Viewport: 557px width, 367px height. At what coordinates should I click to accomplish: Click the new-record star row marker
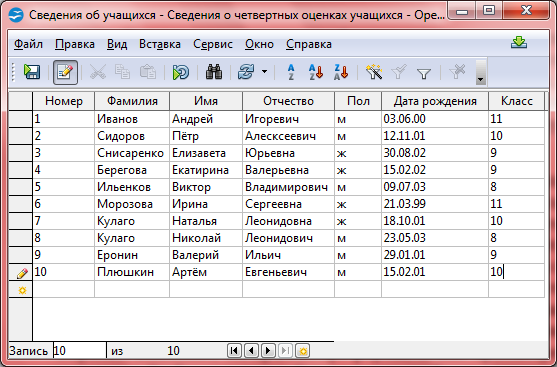point(21,290)
